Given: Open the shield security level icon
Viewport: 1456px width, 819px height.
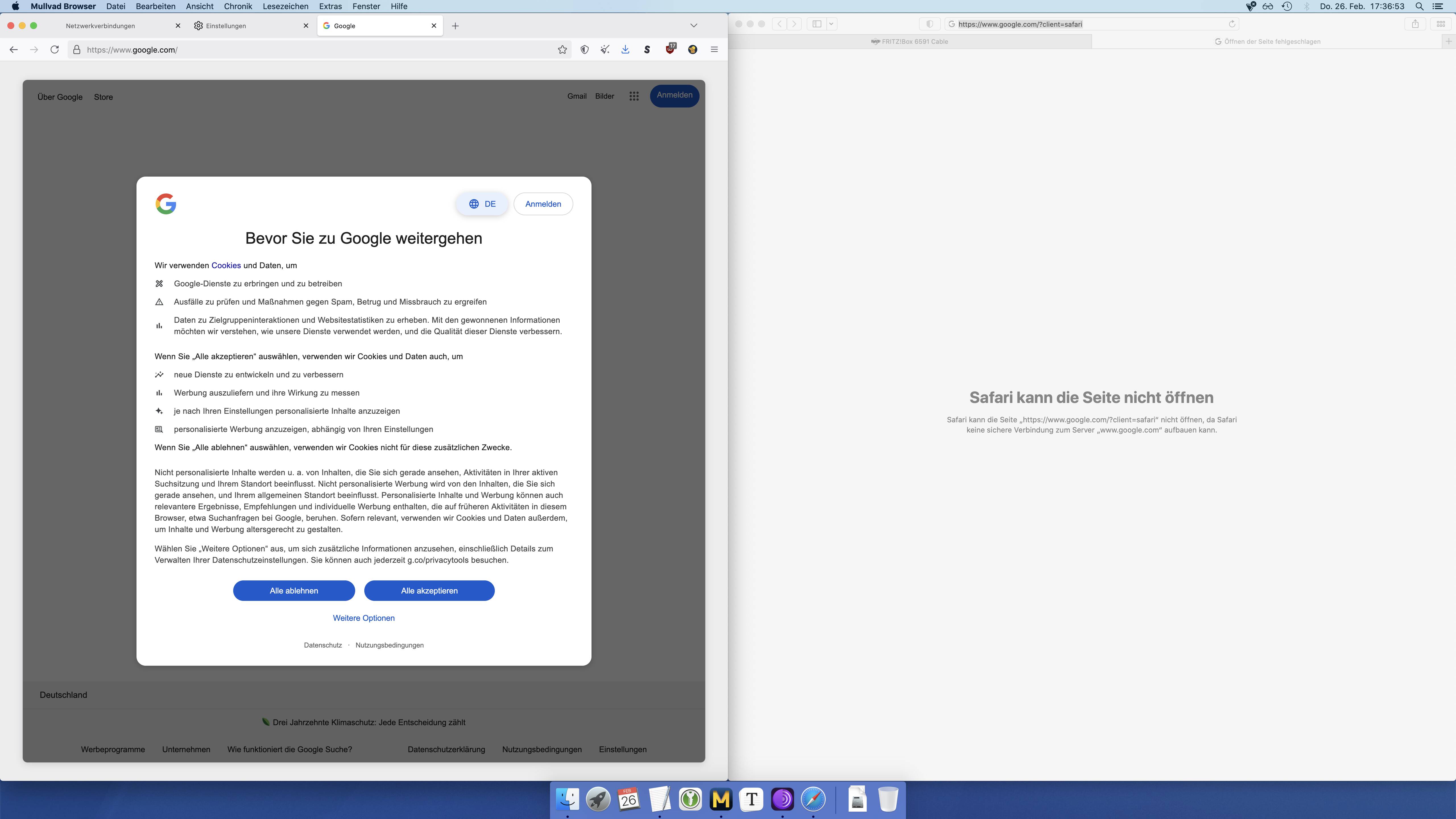Looking at the screenshot, I should tap(584, 50).
